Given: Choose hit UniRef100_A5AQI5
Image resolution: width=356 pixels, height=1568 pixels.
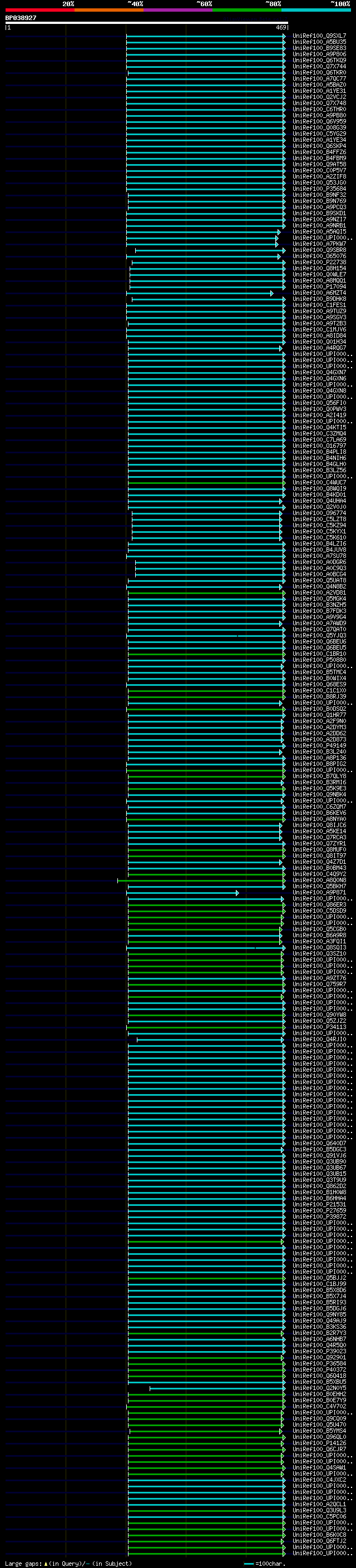Looking at the screenshot, I should pyautogui.click(x=319, y=232).
